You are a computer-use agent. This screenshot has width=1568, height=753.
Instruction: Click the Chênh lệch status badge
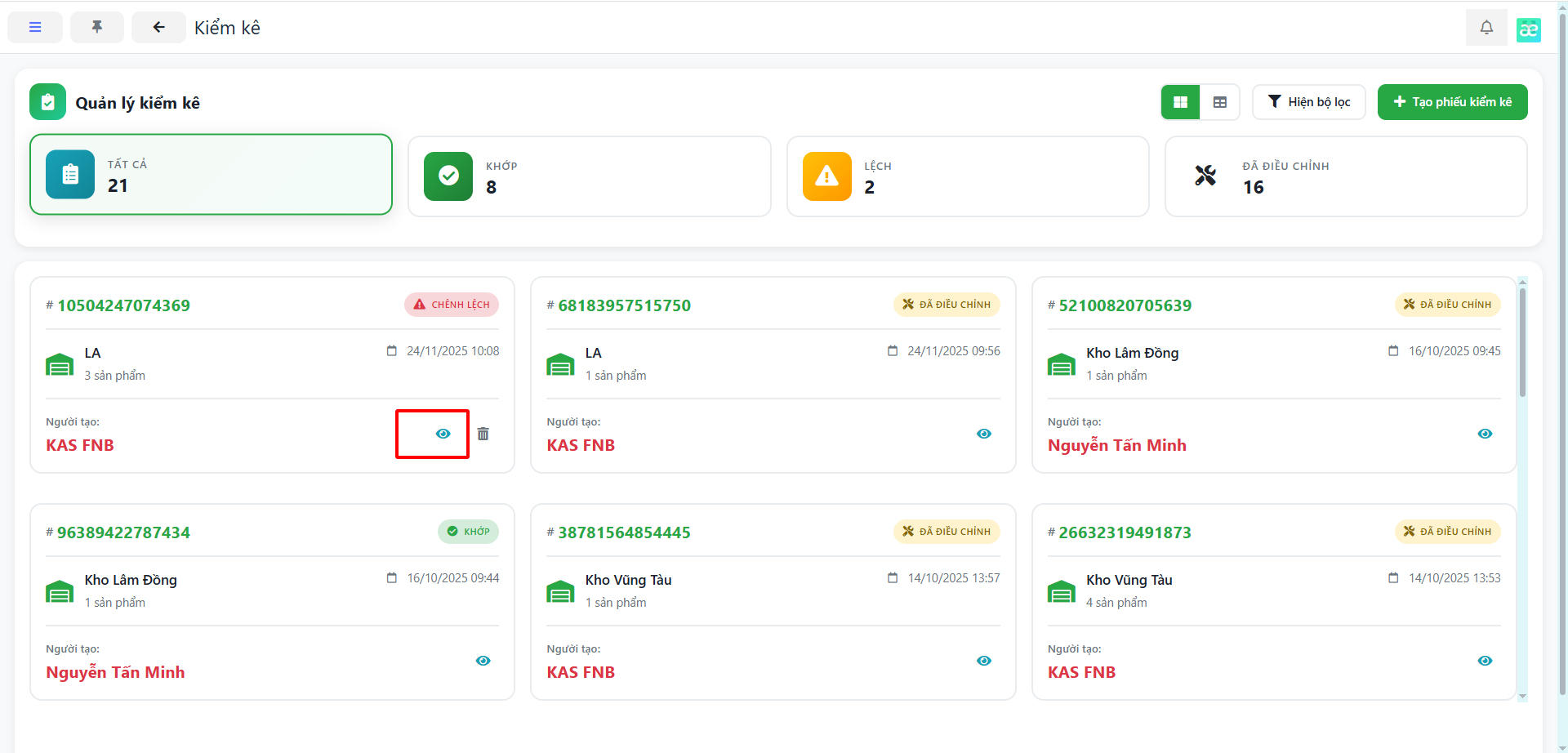(x=452, y=305)
